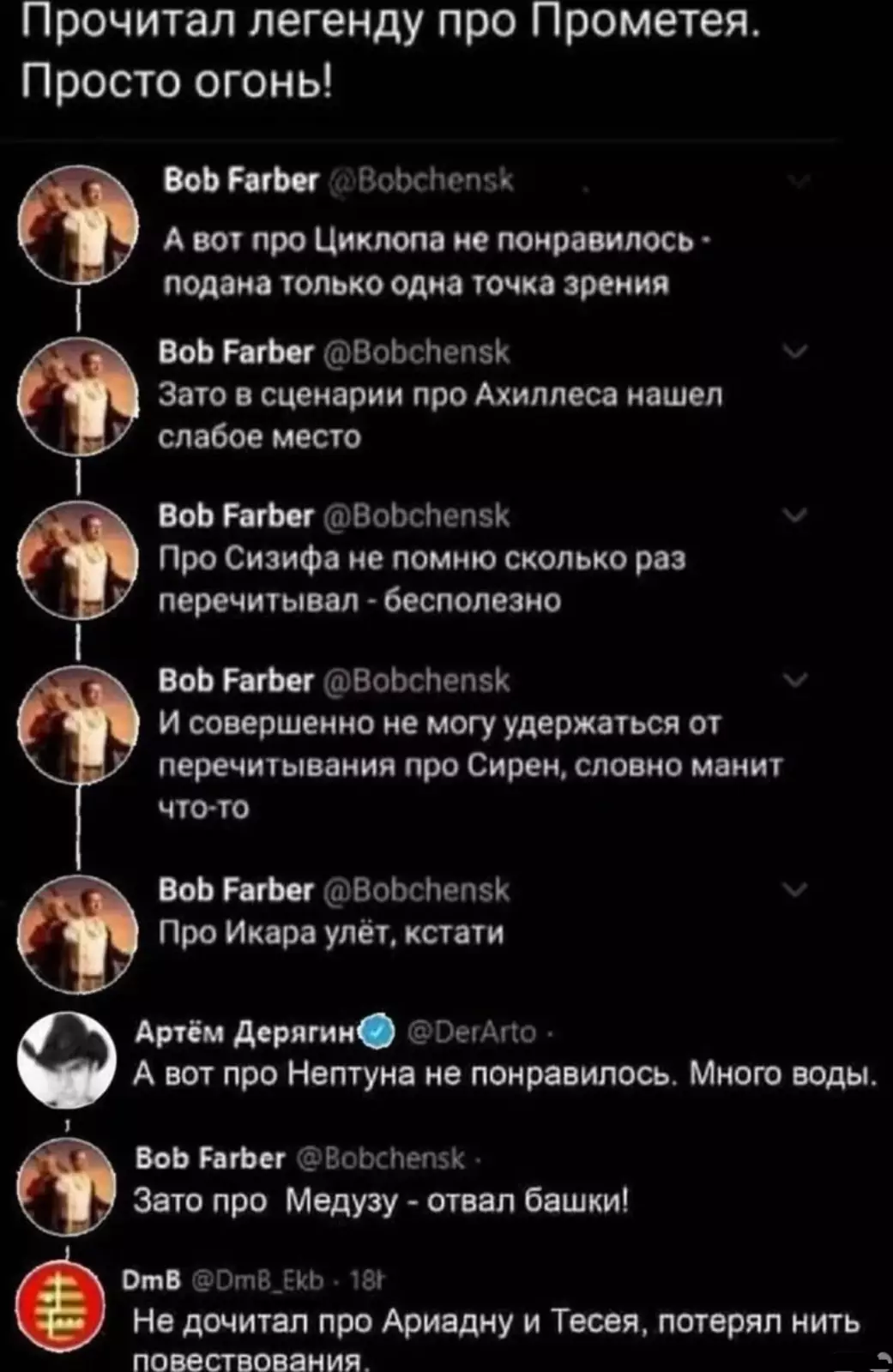Open Bob Farber's avatar beside the Циклопа tweet
This screenshot has height=1372, width=893.
point(79,224)
